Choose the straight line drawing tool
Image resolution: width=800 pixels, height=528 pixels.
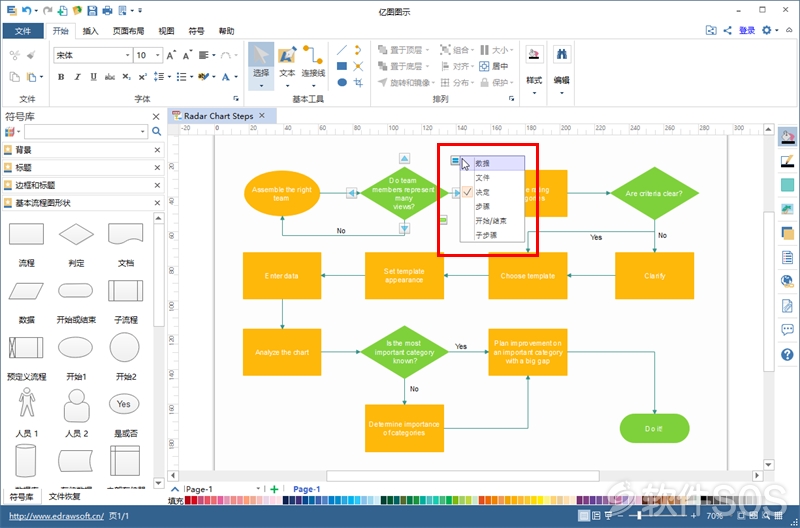click(342, 50)
